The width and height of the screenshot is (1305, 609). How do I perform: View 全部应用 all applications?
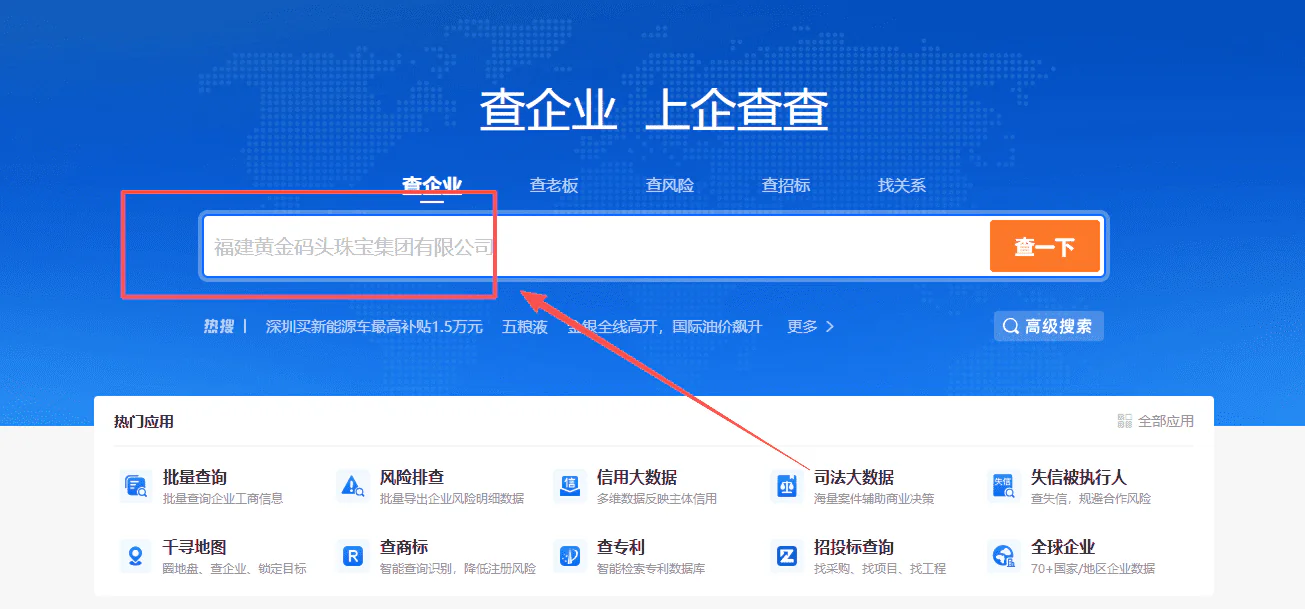point(1156,421)
